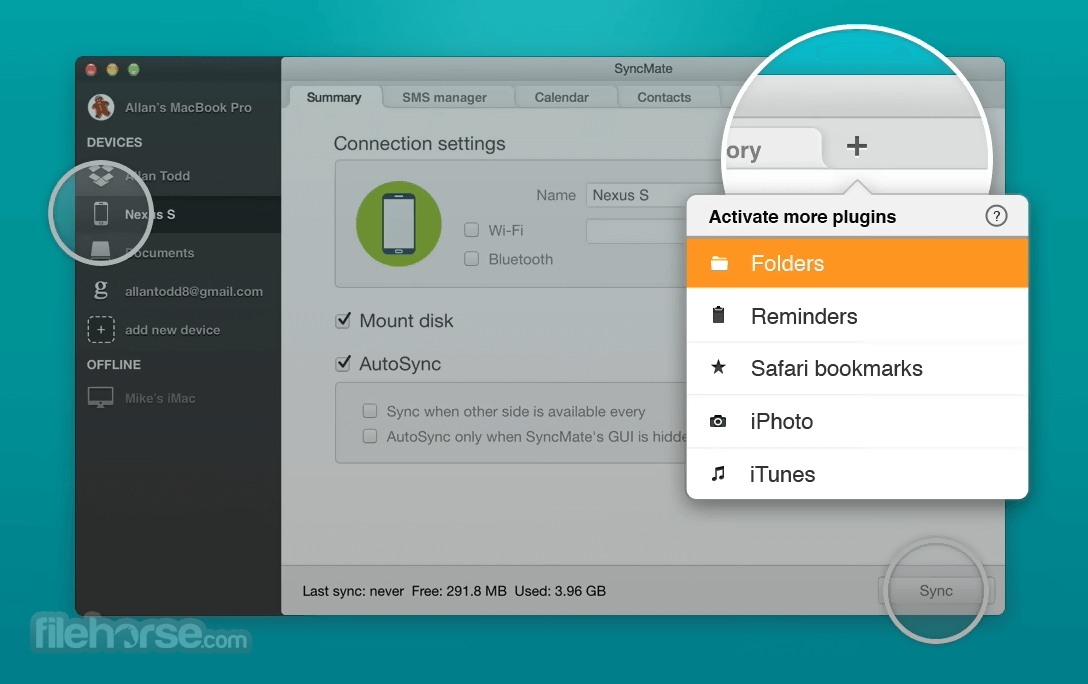Click the Connection settings heading

pyautogui.click(x=420, y=144)
